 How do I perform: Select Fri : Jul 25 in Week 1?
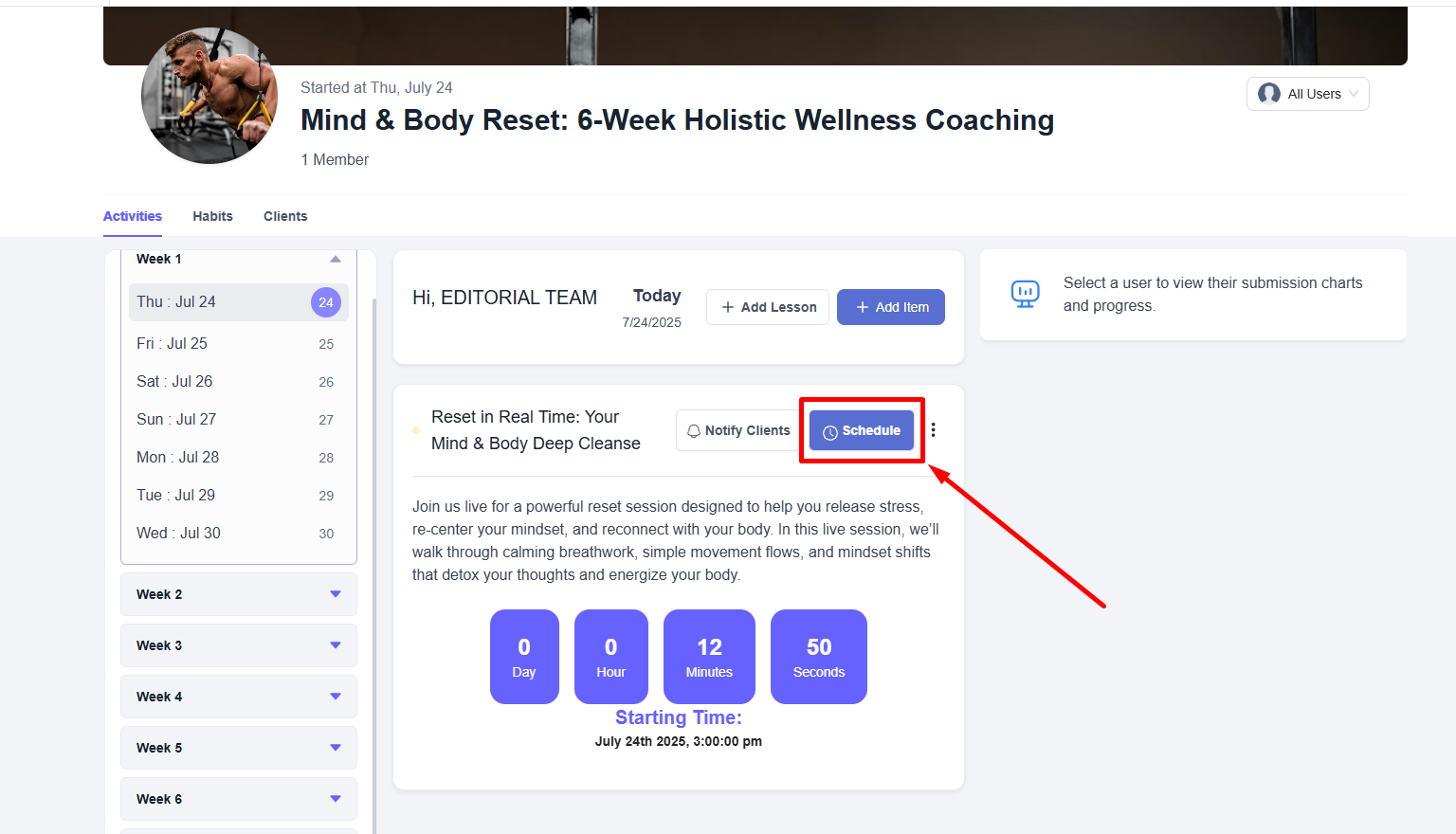point(239,344)
